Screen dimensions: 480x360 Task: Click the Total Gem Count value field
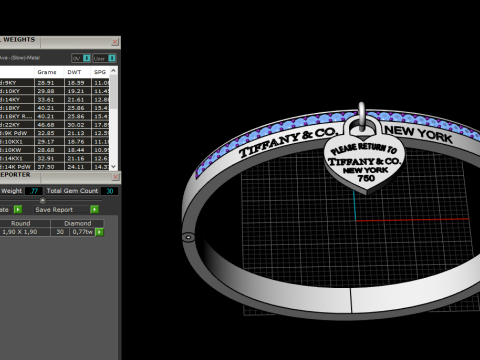tap(110, 191)
